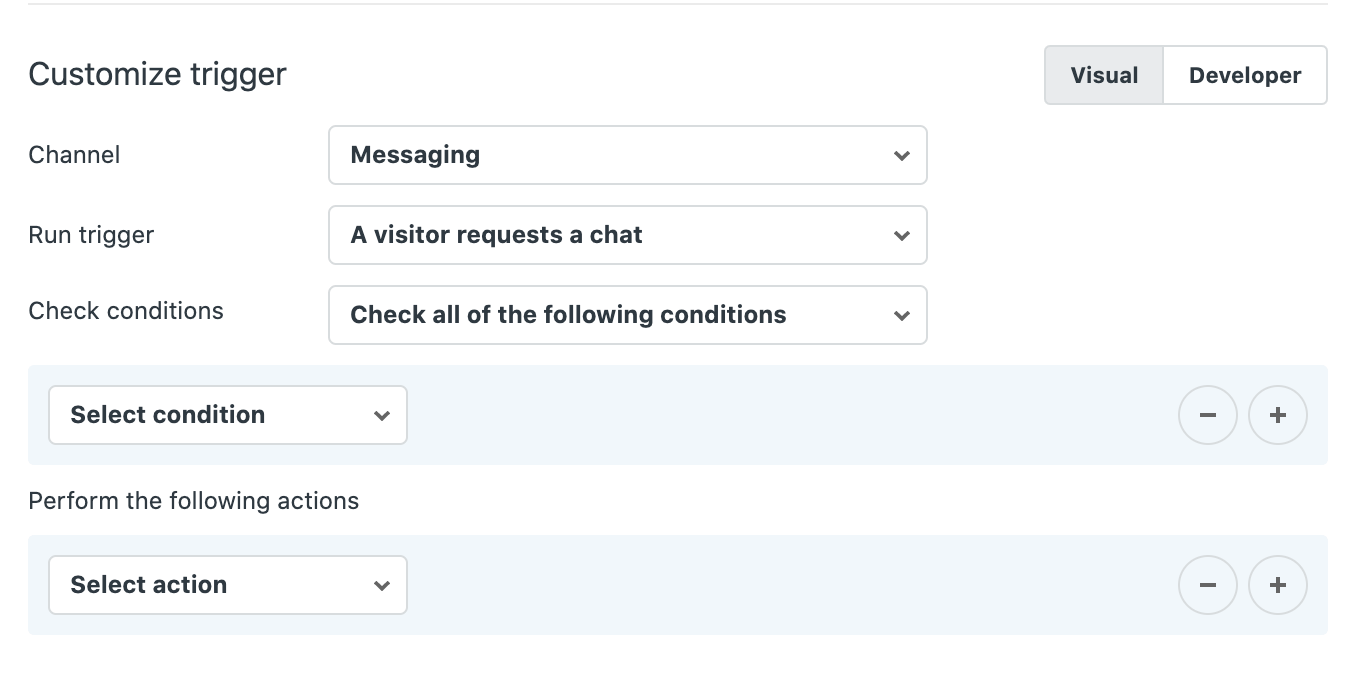Image resolution: width=1350 pixels, height=673 pixels.
Task: Open the Channel dropdown chevron
Action: click(901, 155)
